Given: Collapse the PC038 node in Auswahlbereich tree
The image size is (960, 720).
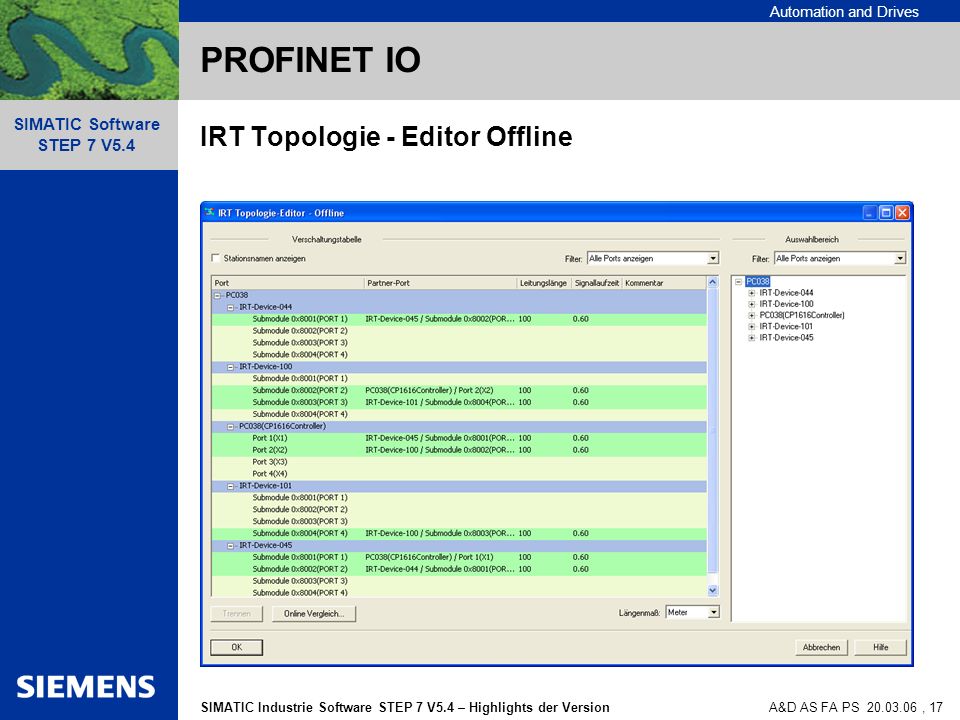Looking at the screenshot, I should point(738,282).
